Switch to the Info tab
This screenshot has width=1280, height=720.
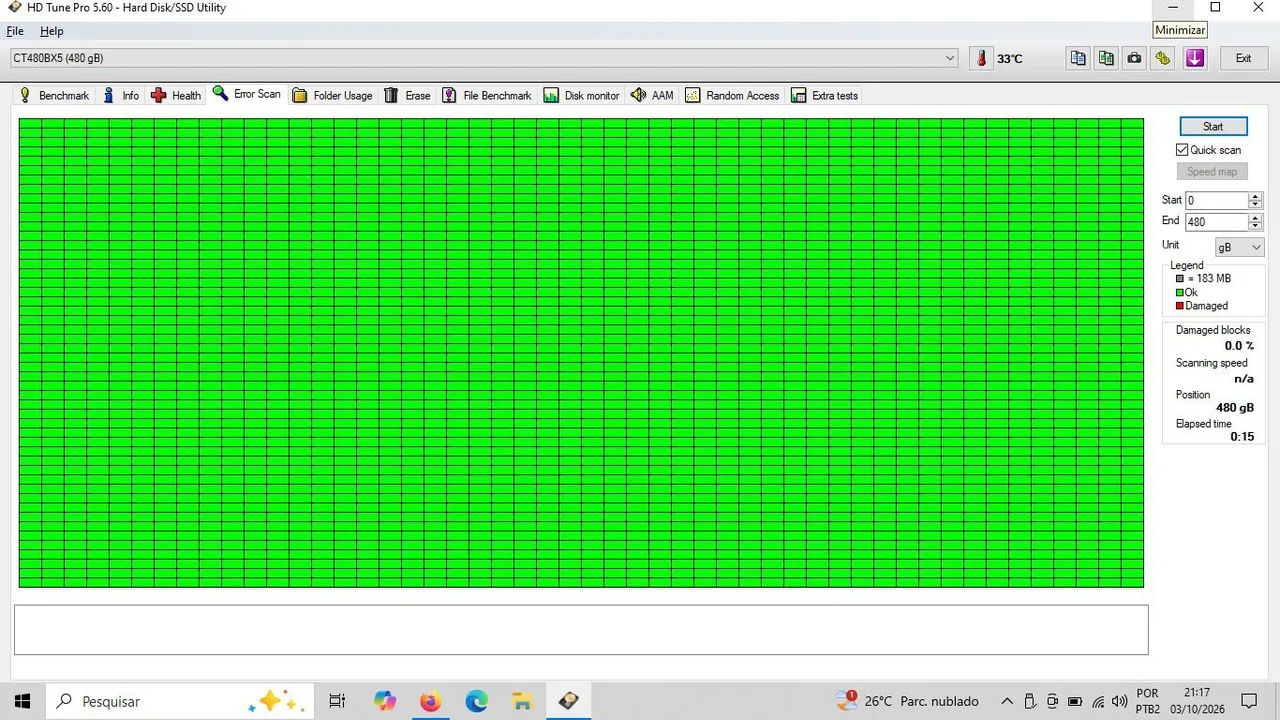[x=120, y=95]
